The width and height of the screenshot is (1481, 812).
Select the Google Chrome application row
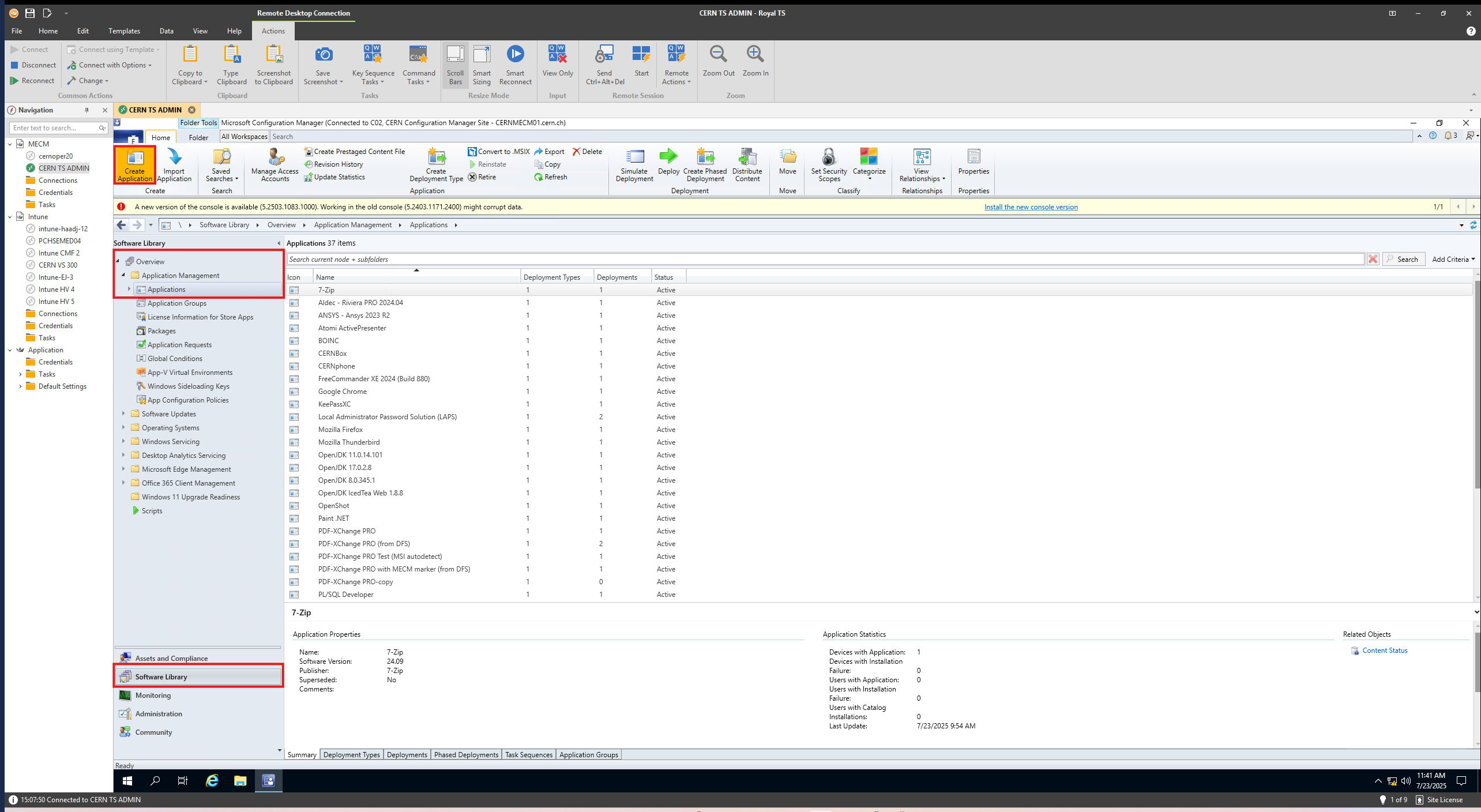tap(879, 392)
